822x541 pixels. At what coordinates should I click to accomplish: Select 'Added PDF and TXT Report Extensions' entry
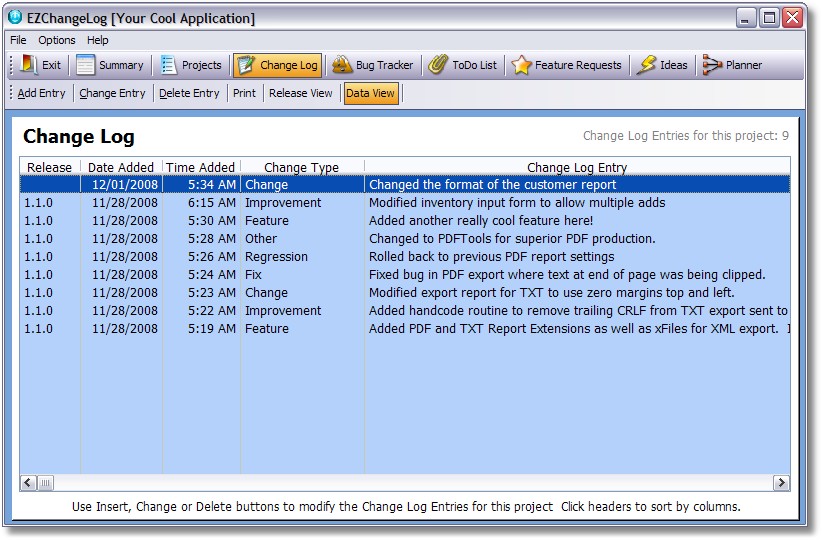578,329
